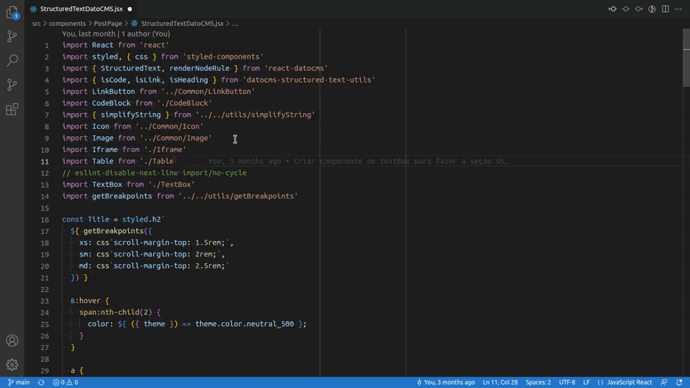Click 'getBreakpoints' identifier on line 14
This screenshot has width=690, height=388.
122,196
